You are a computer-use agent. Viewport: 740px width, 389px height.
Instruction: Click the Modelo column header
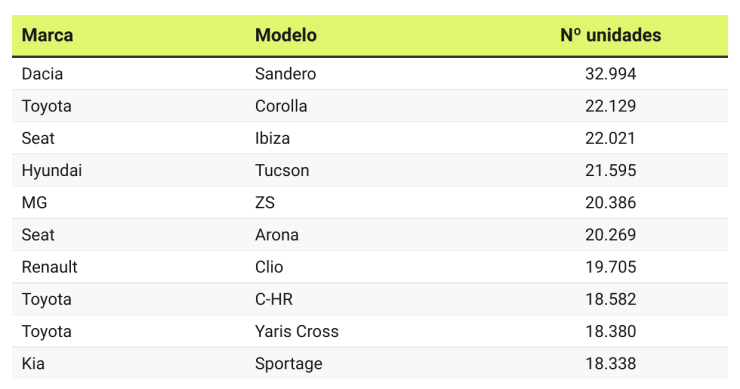point(286,35)
